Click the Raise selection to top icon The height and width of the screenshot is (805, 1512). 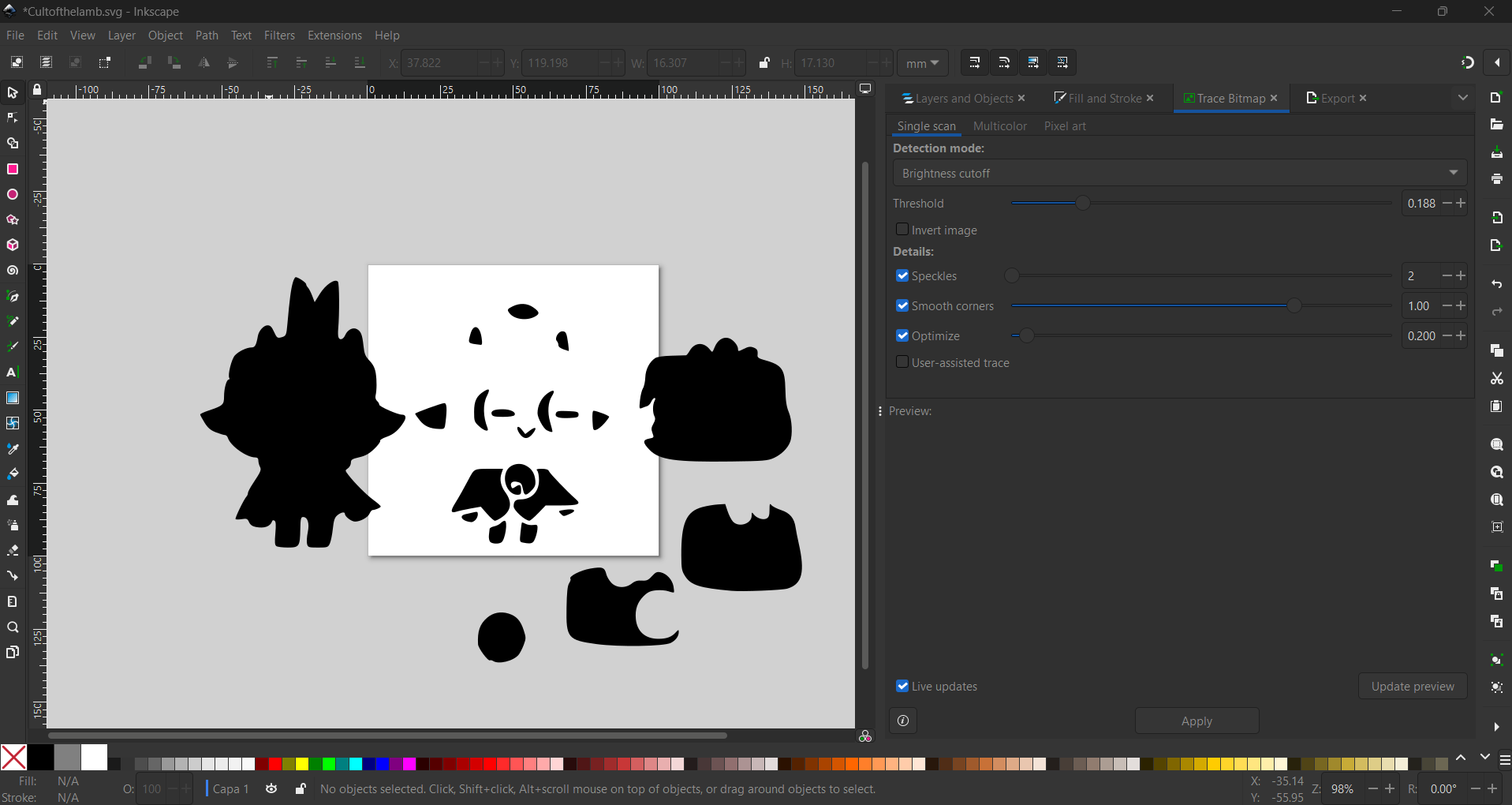point(272,62)
